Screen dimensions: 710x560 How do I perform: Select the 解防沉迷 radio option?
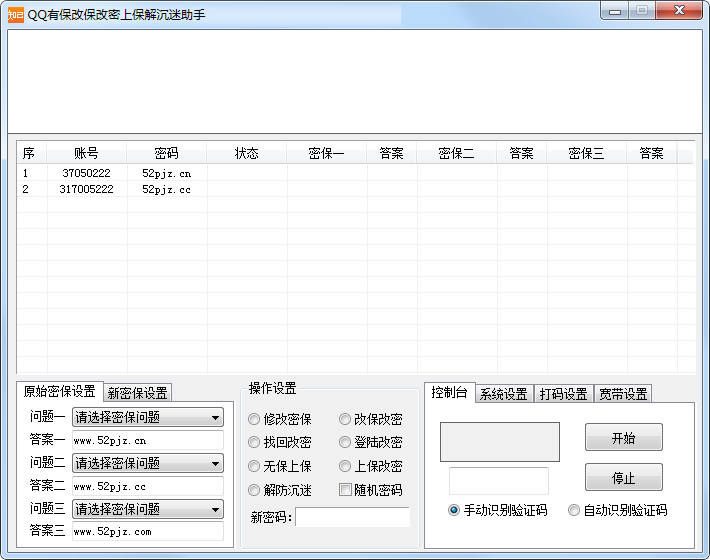pos(254,490)
